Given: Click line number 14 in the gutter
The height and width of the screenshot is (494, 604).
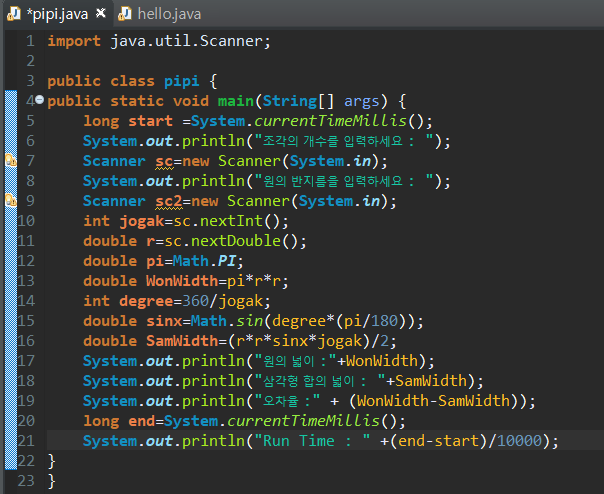Looking at the screenshot, I should coord(26,301).
